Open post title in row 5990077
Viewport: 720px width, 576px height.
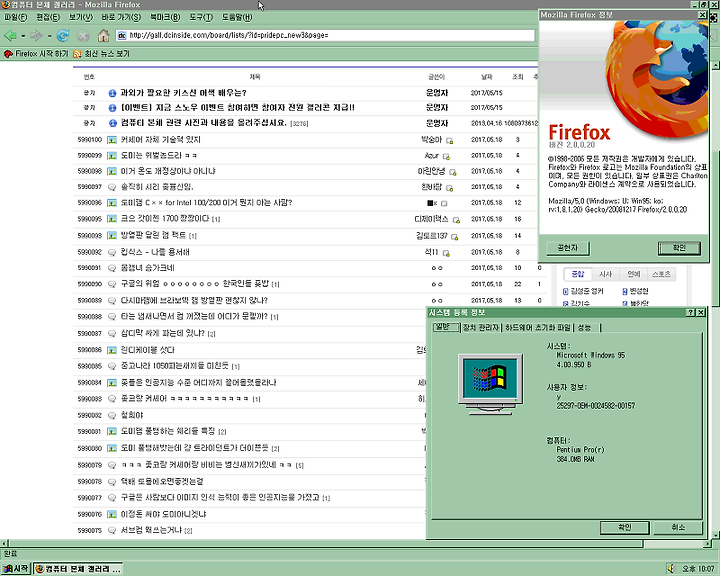pyautogui.click(x=220, y=497)
